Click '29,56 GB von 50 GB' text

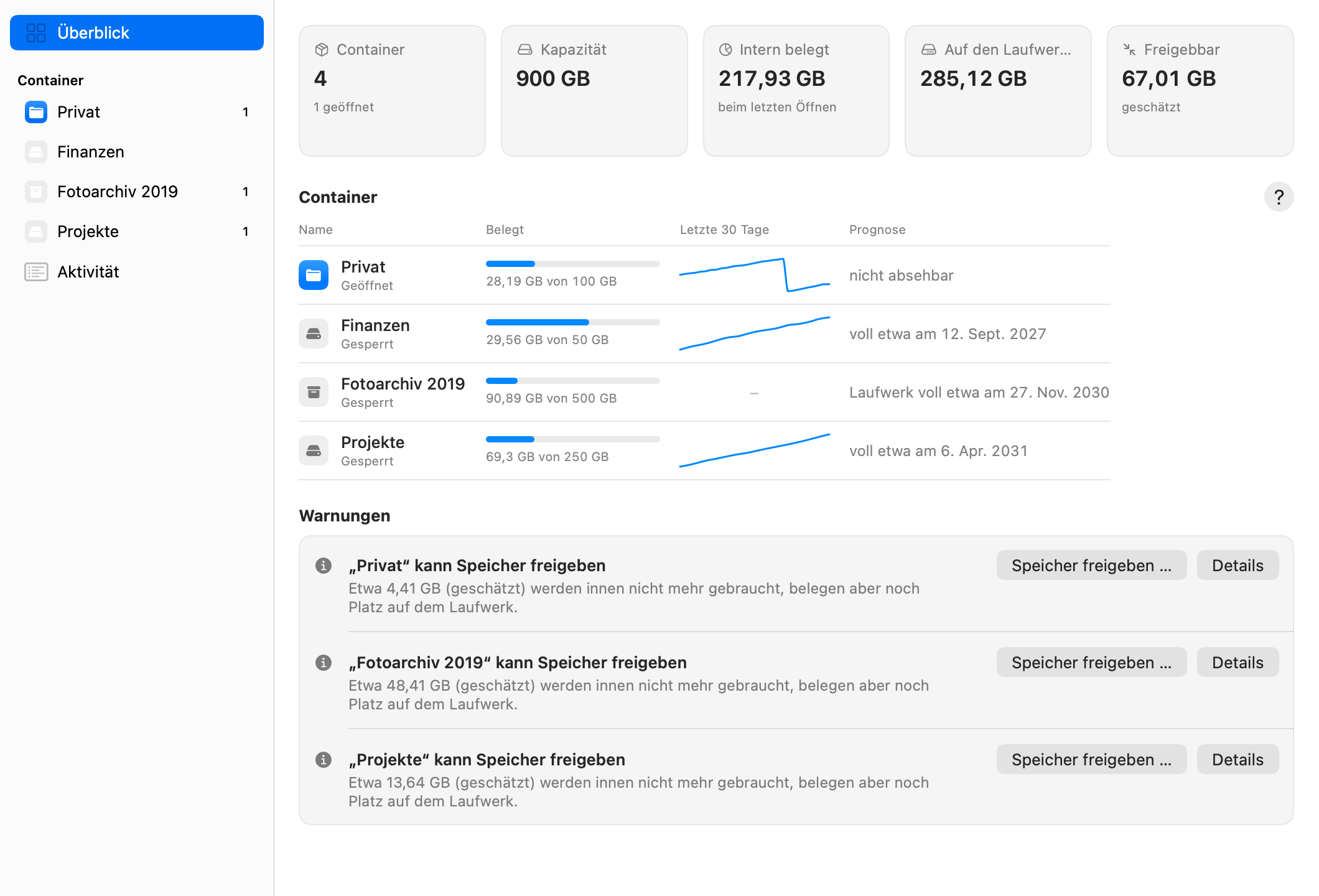click(547, 340)
